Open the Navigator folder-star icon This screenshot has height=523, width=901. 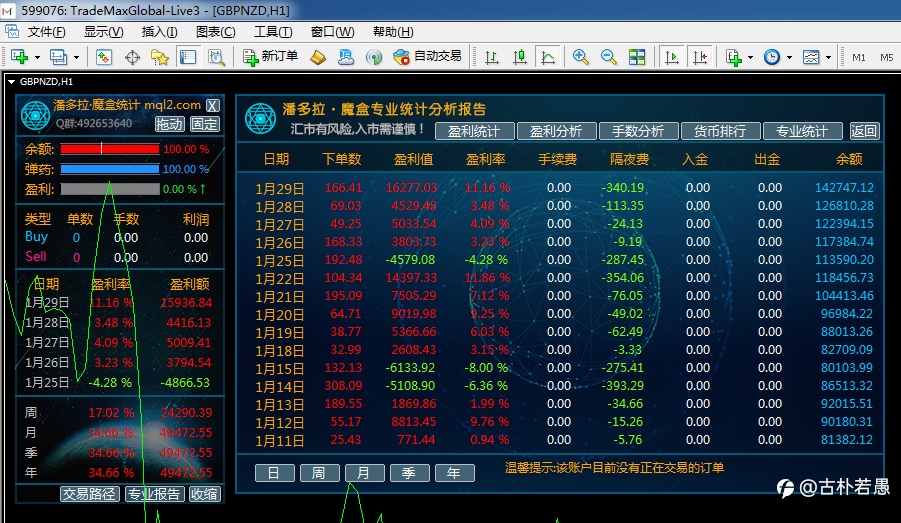(160, 57)
